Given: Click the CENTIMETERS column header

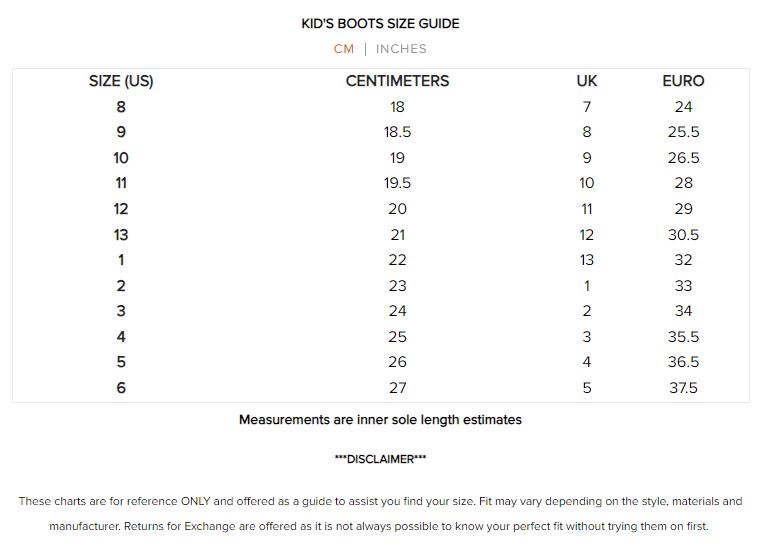Looking at the screenshot, I should [397, 81].
